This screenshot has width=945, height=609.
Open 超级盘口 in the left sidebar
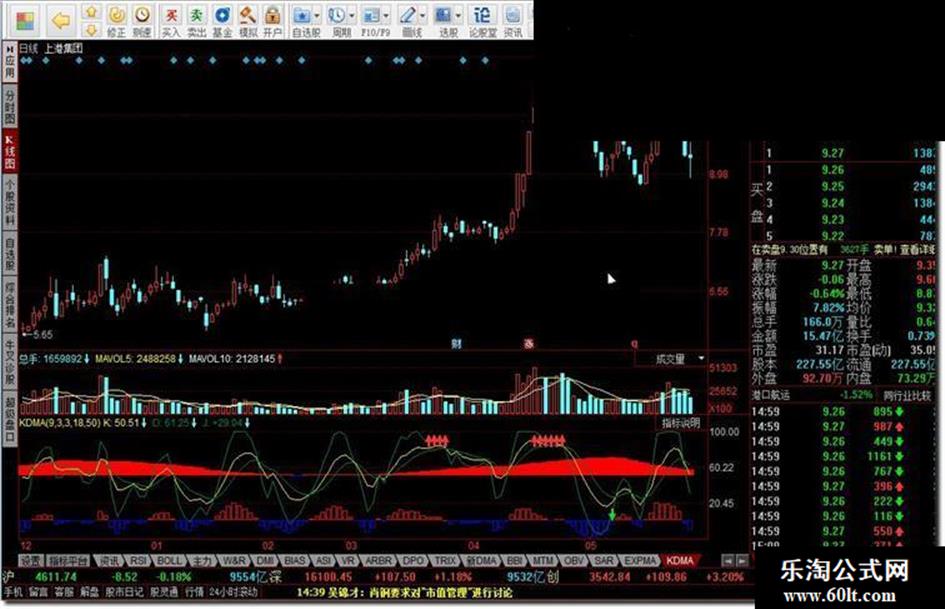(x=10, y=418)
